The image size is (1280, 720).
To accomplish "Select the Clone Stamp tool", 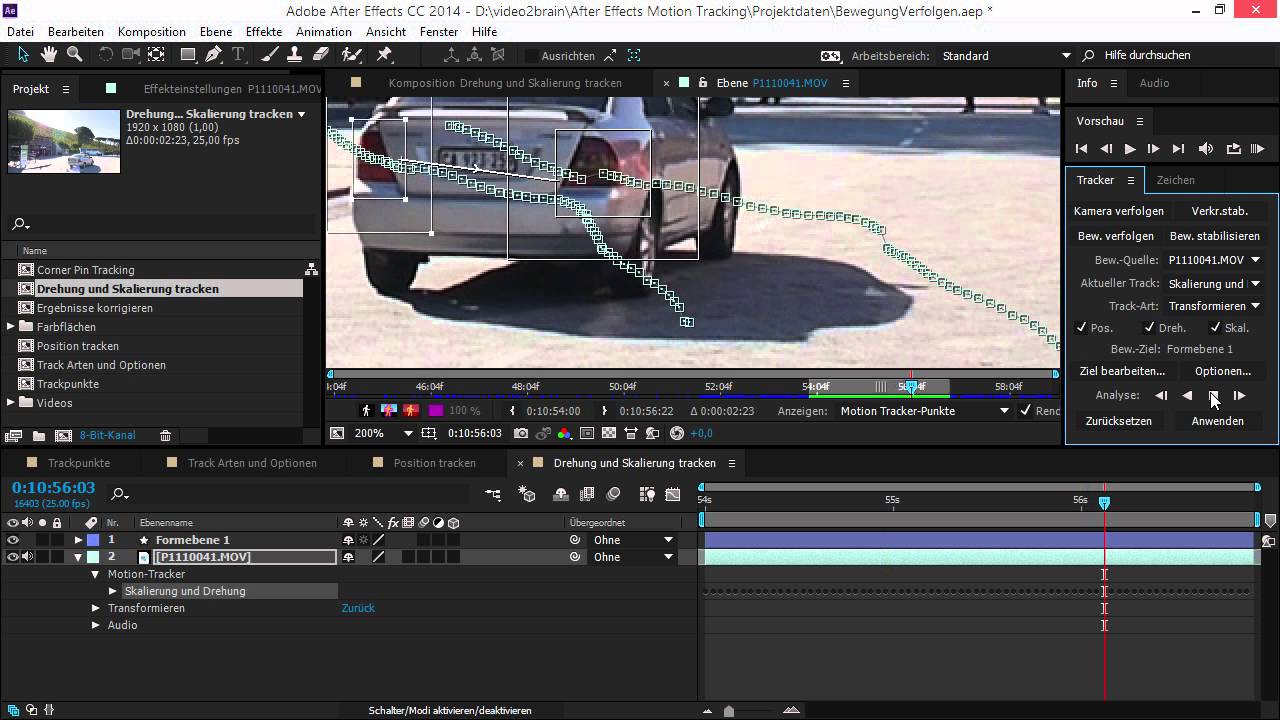I will tap(296, 54).
